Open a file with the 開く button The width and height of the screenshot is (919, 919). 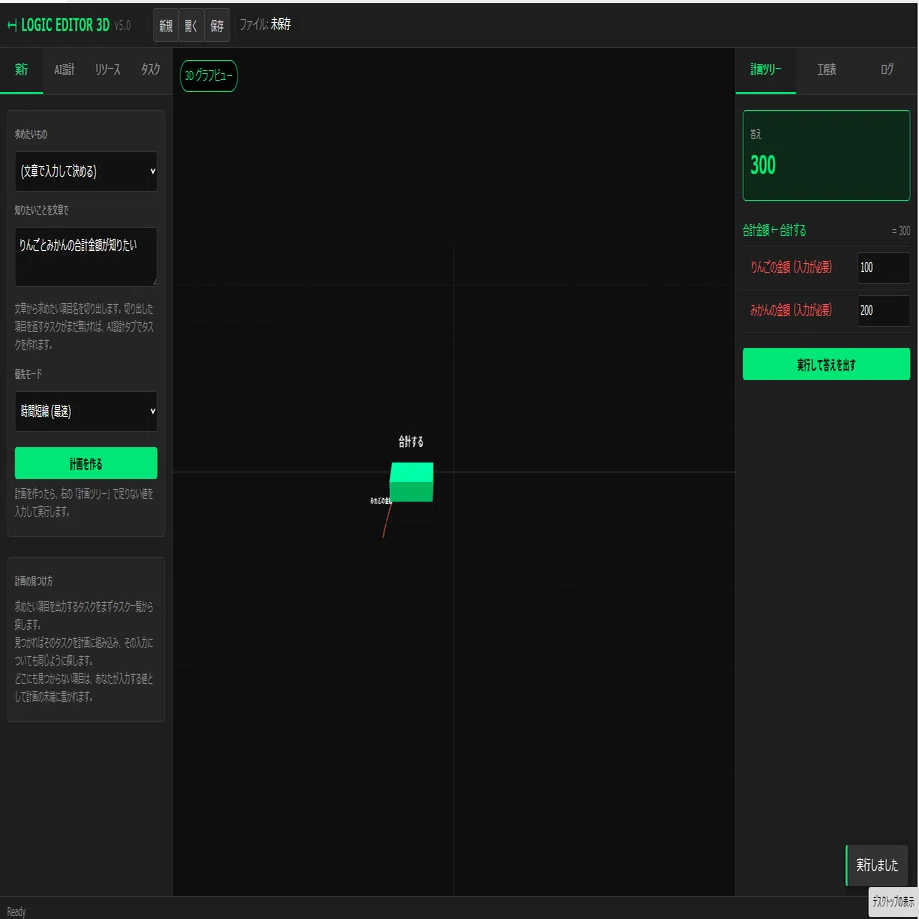pyautogui.click(x=191, y=25)
